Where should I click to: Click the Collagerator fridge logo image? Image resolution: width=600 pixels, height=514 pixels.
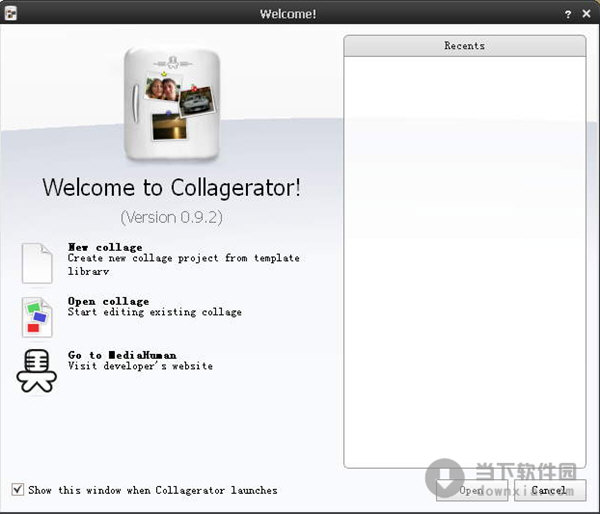172,103
